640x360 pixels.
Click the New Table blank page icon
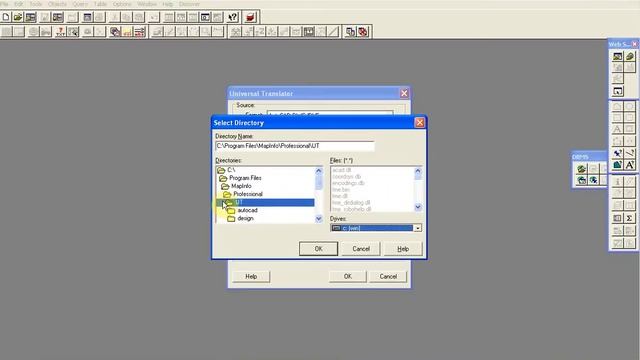6,17
